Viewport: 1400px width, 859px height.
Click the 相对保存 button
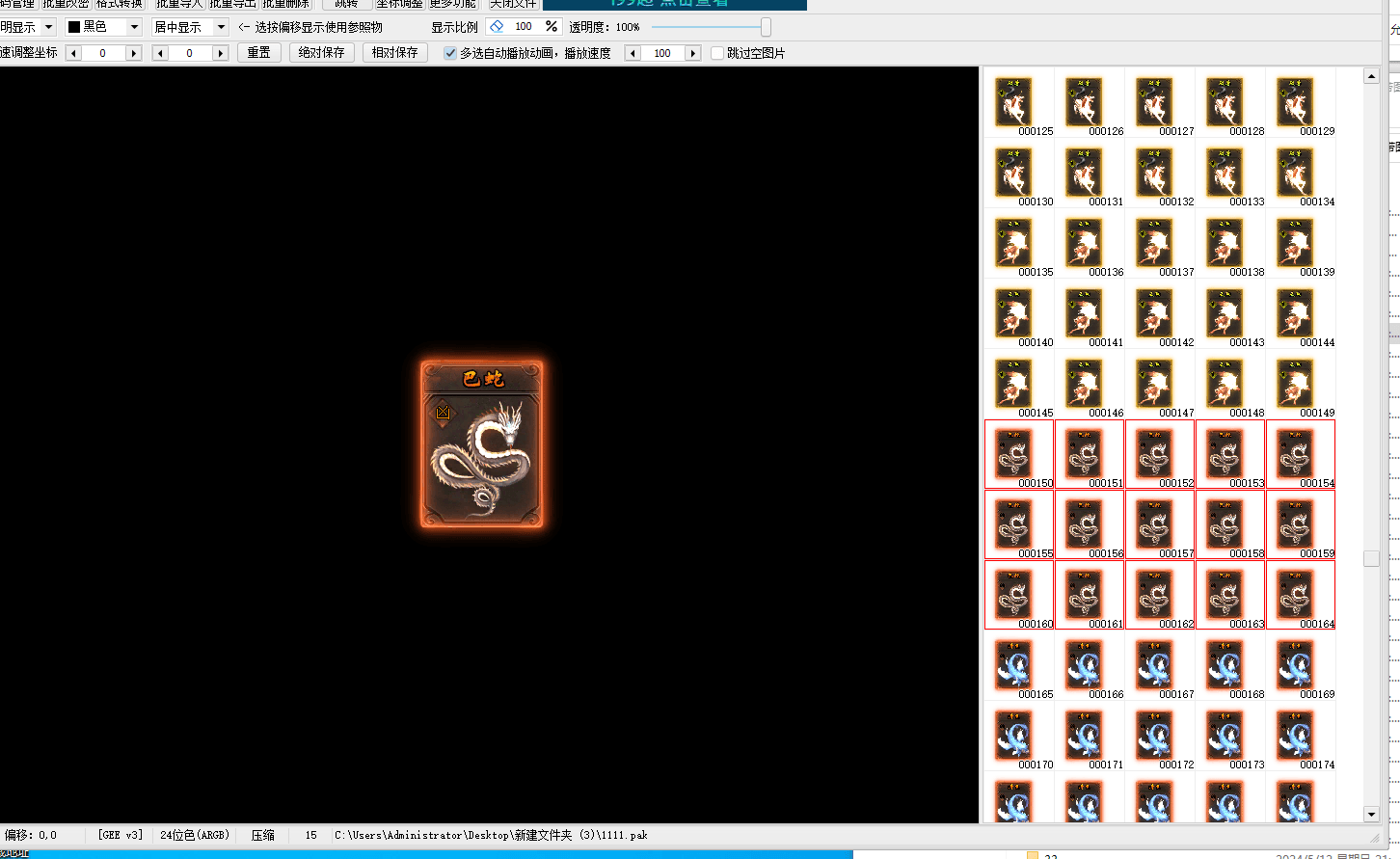(395, 53)
